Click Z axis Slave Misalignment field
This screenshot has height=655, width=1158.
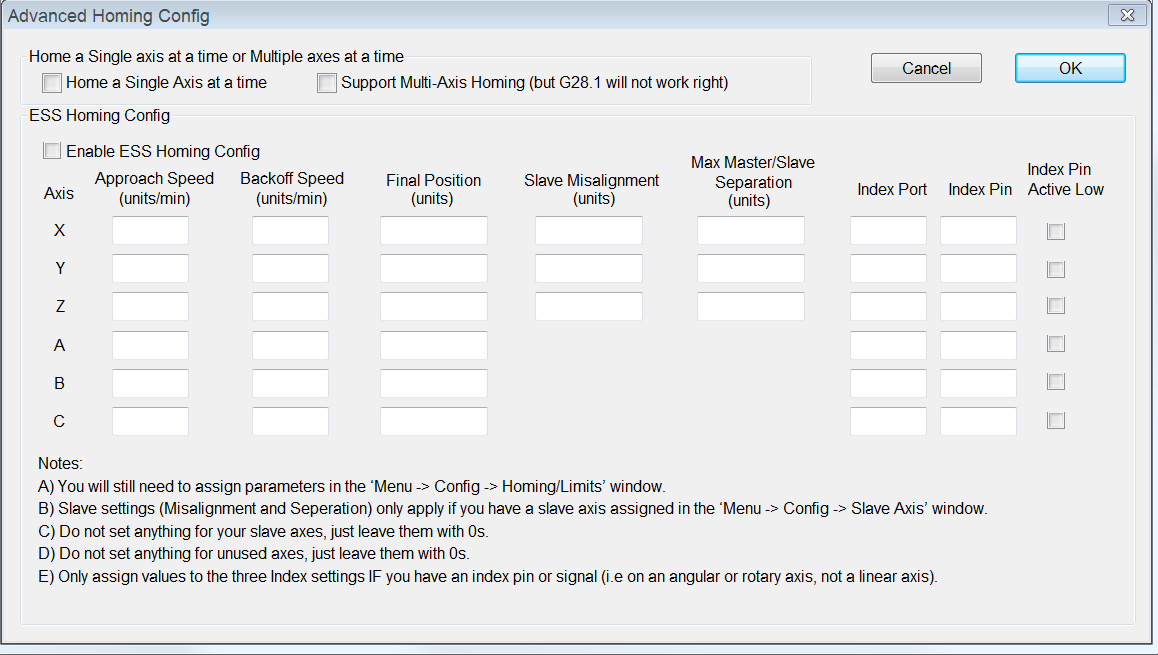coord(588,306)
